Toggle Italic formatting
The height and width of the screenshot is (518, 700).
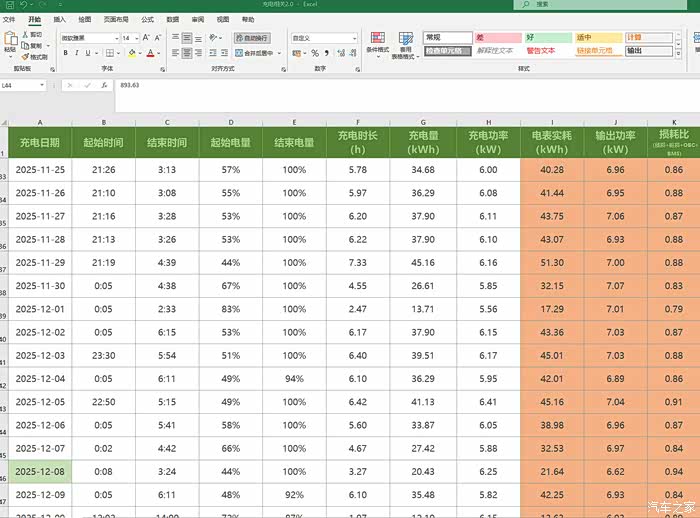(x=77, y=53)
